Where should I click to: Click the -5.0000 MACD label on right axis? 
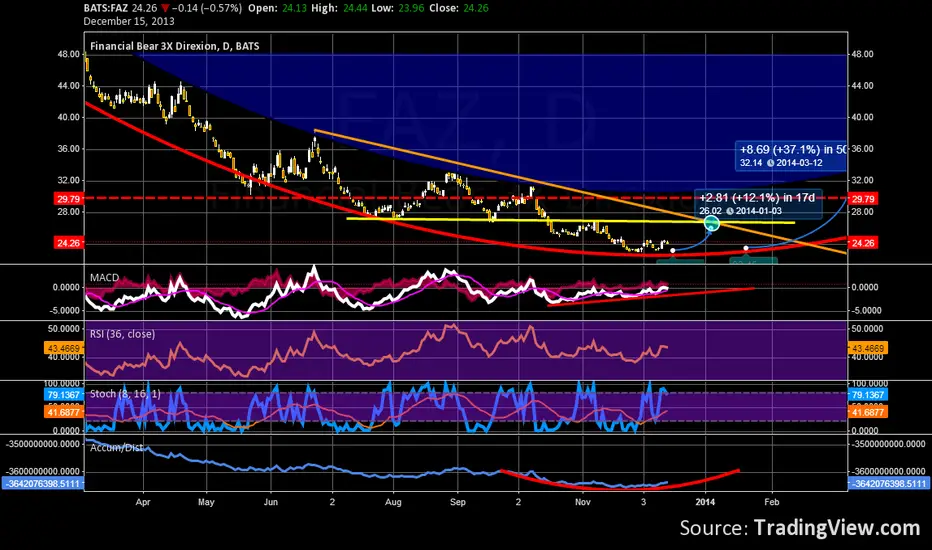coord(867,310)
